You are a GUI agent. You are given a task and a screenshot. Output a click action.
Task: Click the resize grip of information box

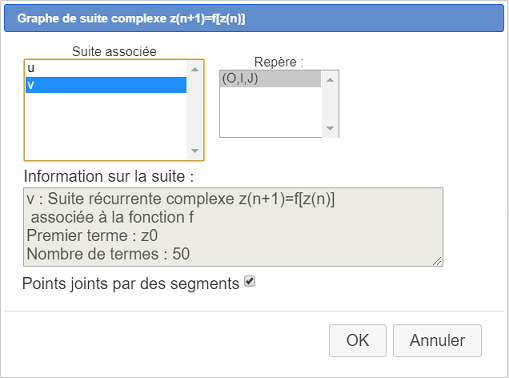click(437, 261)
